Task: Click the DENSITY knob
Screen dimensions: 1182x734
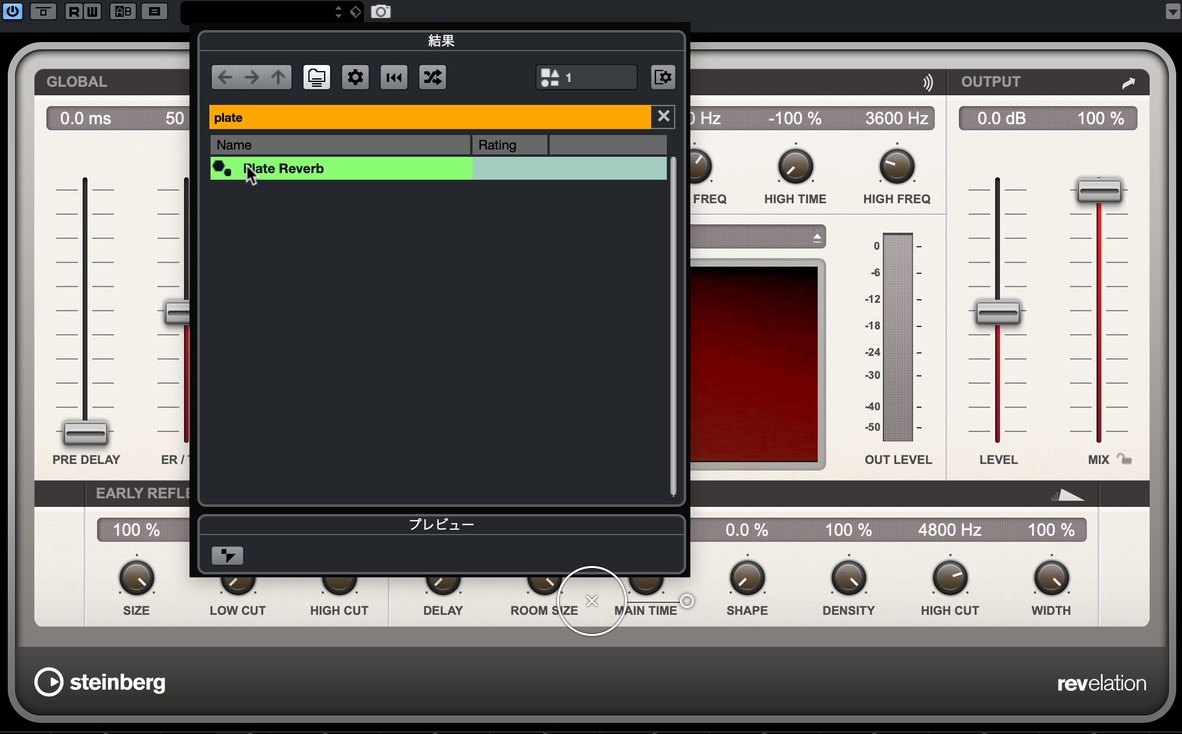Action: (848, 578)
